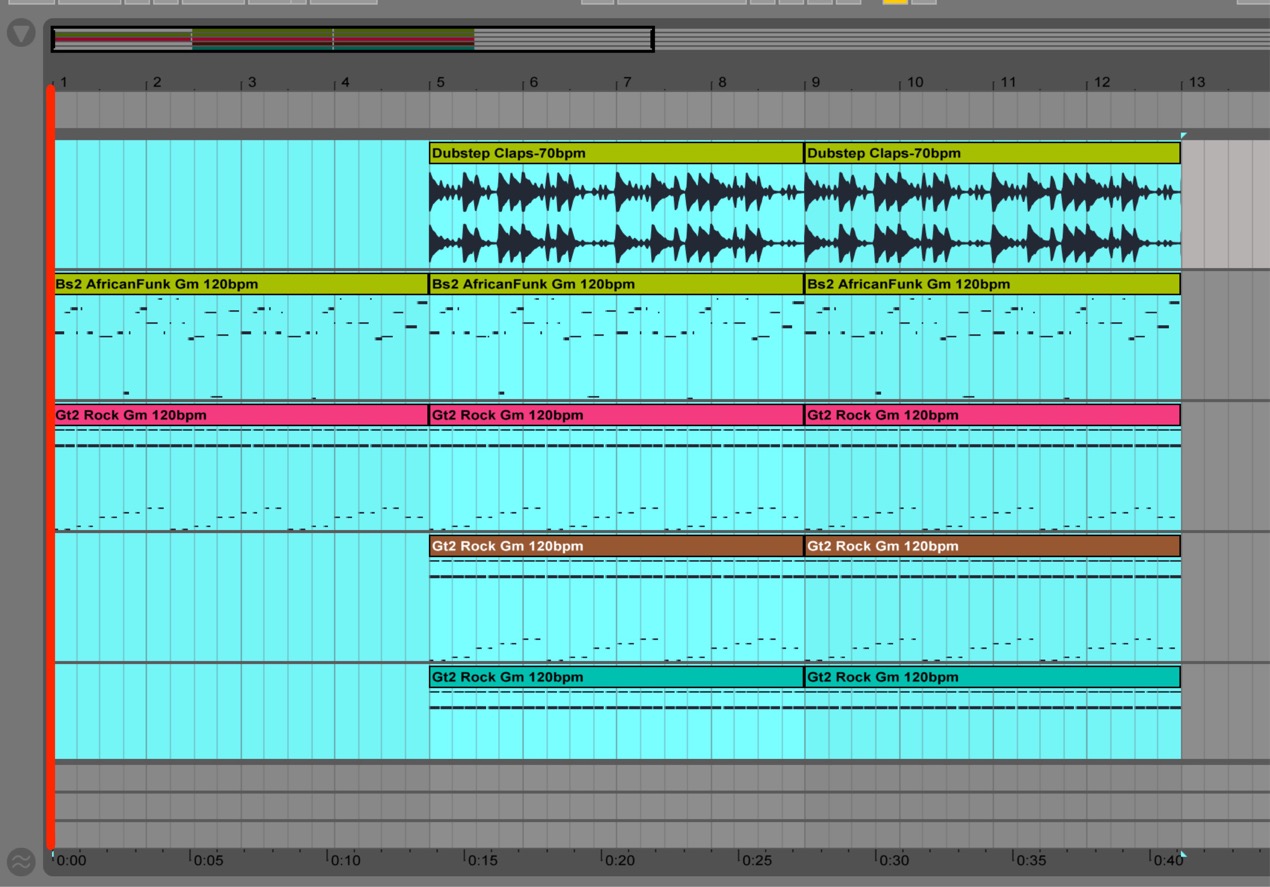The image size is (1270, 887).
Task: Select the pink Gt2 Rock clip starting at bar 1
Action: [241, 415]
